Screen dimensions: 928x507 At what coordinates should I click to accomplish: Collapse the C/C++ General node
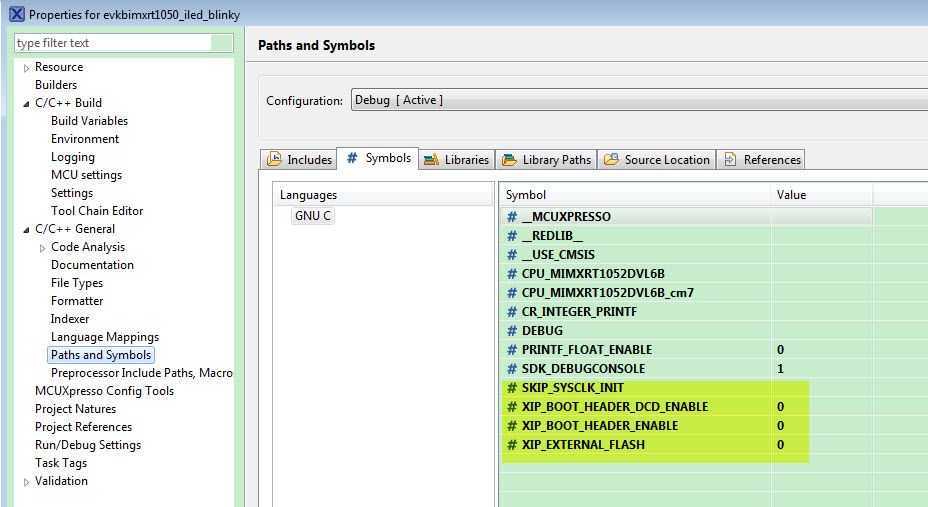tap(26, 230)
